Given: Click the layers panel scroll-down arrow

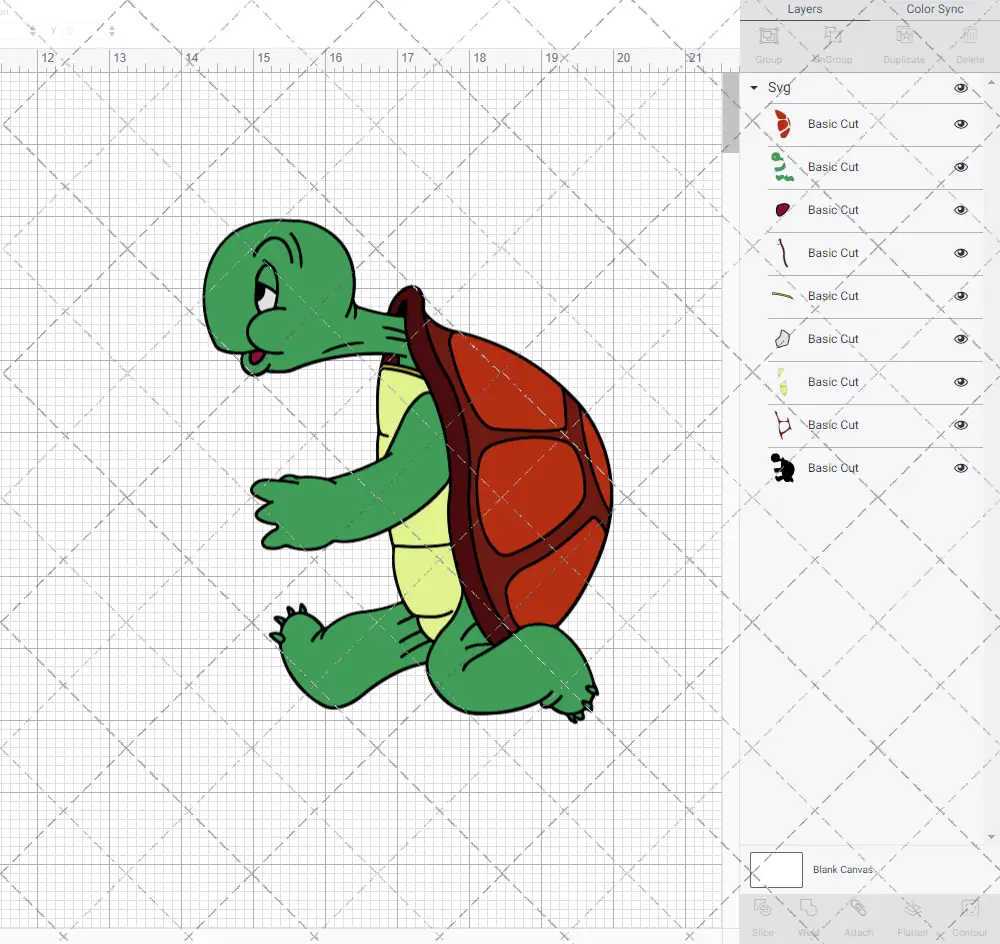Looking at the screenshot, I should tap(990, 837).
